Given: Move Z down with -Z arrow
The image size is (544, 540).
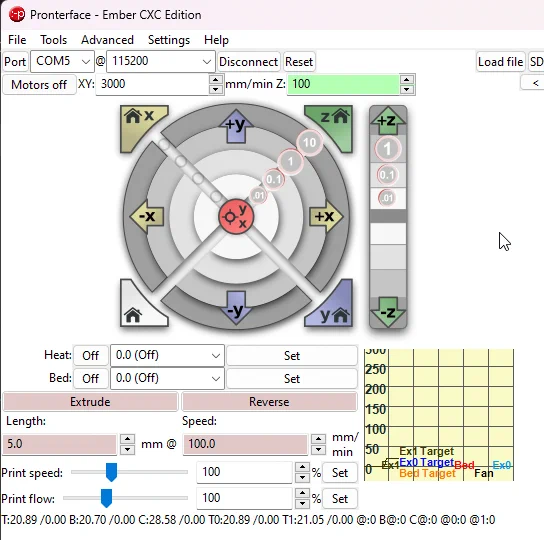Looking at the screenshot, I should (x=388, y=312).
